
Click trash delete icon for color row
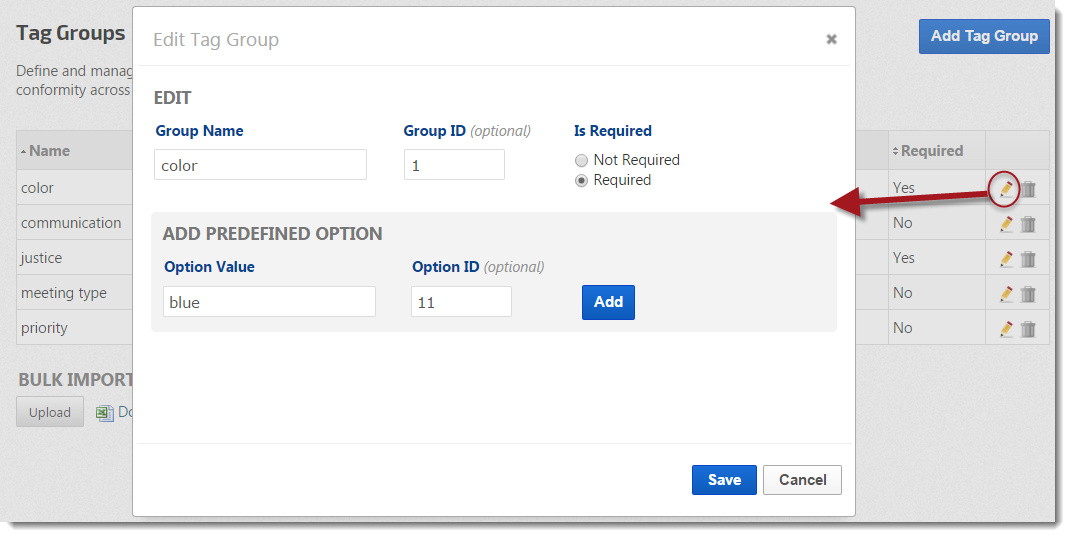(1028, 188)
